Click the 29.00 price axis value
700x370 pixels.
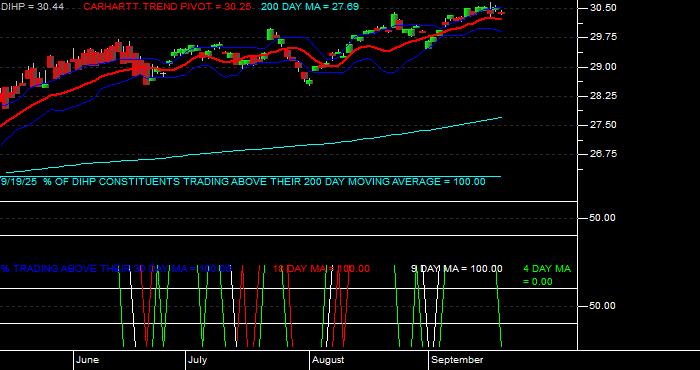[x=603, y=67]
